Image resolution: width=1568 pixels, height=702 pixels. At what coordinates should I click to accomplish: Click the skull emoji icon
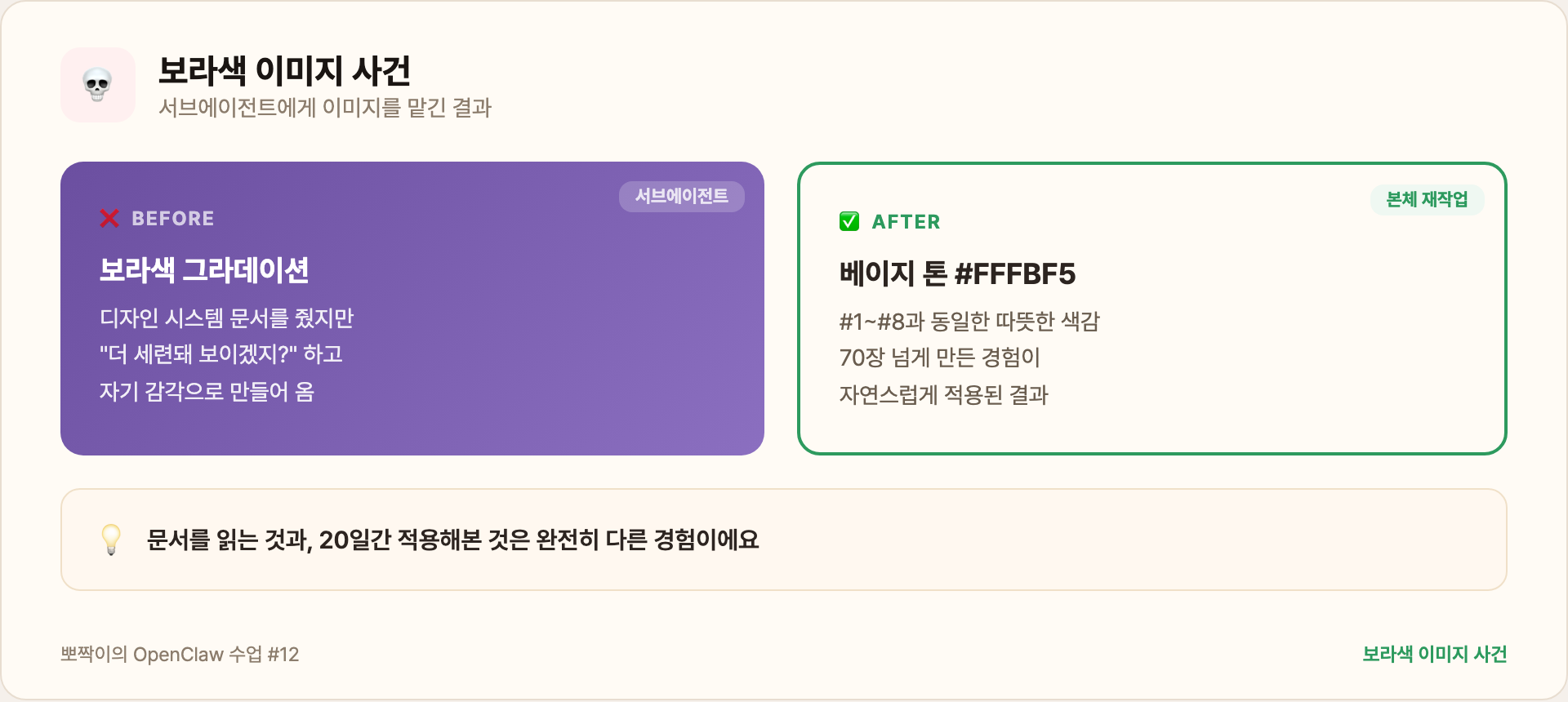(x=98, y=85)
